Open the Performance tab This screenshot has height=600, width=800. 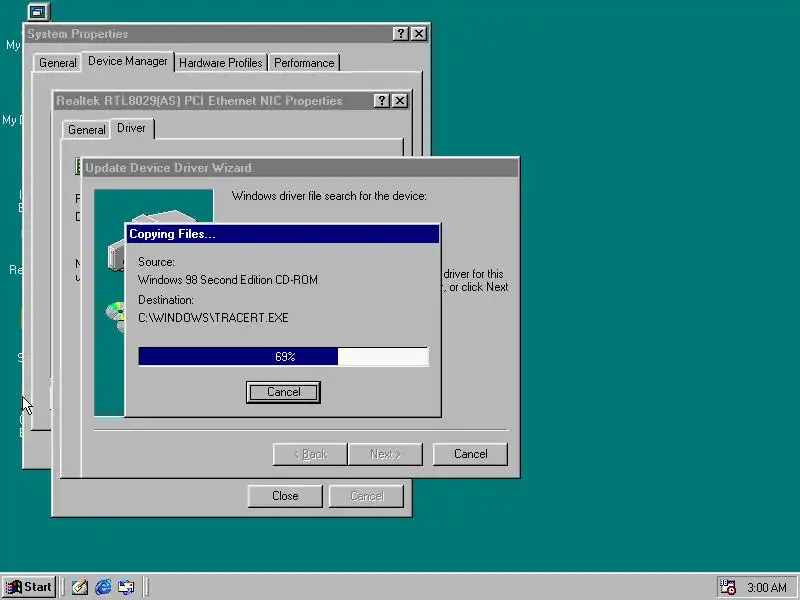304,63
